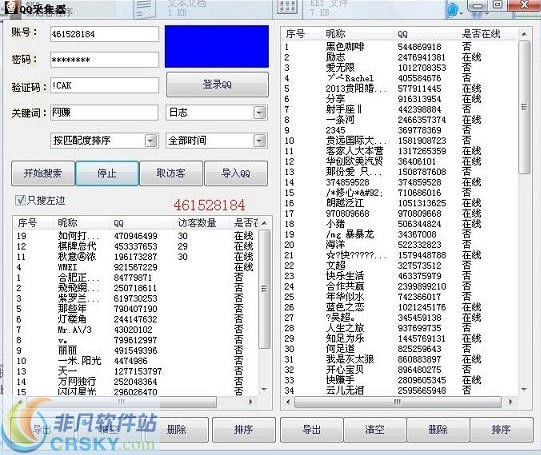
Task: Click right arrow of left list horizontal scrollbar
Action: pos(250,402)
